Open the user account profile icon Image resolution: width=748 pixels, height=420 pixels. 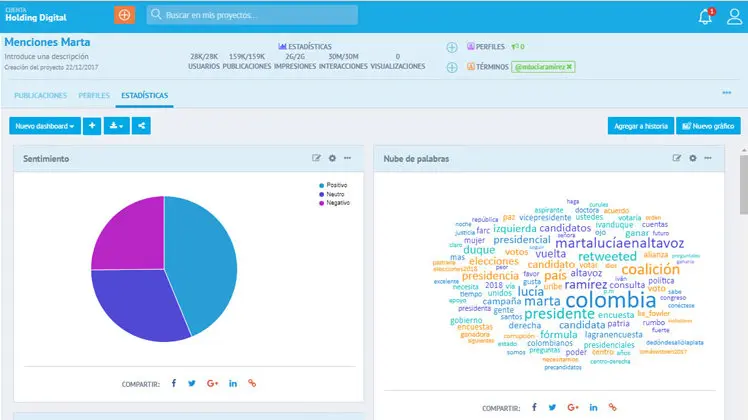[733, 16]
